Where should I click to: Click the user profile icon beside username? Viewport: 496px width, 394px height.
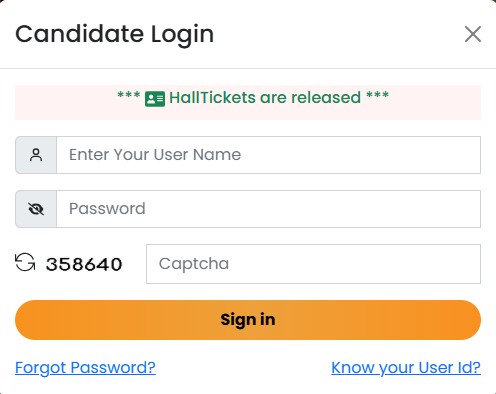[x=36, y=155]
